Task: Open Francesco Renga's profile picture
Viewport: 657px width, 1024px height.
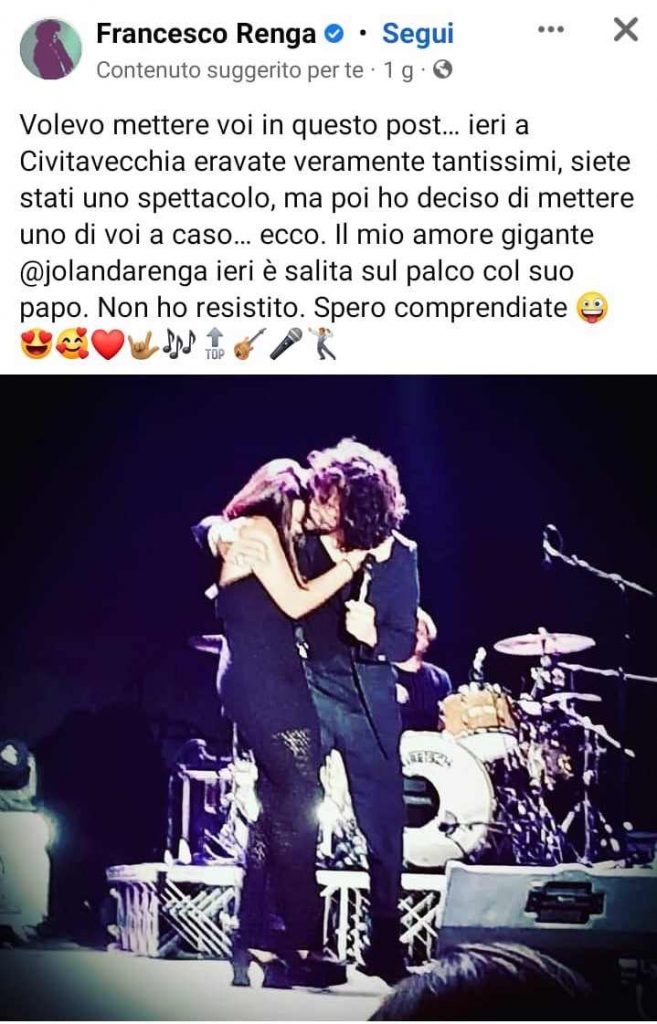Action: coord(51,49)
